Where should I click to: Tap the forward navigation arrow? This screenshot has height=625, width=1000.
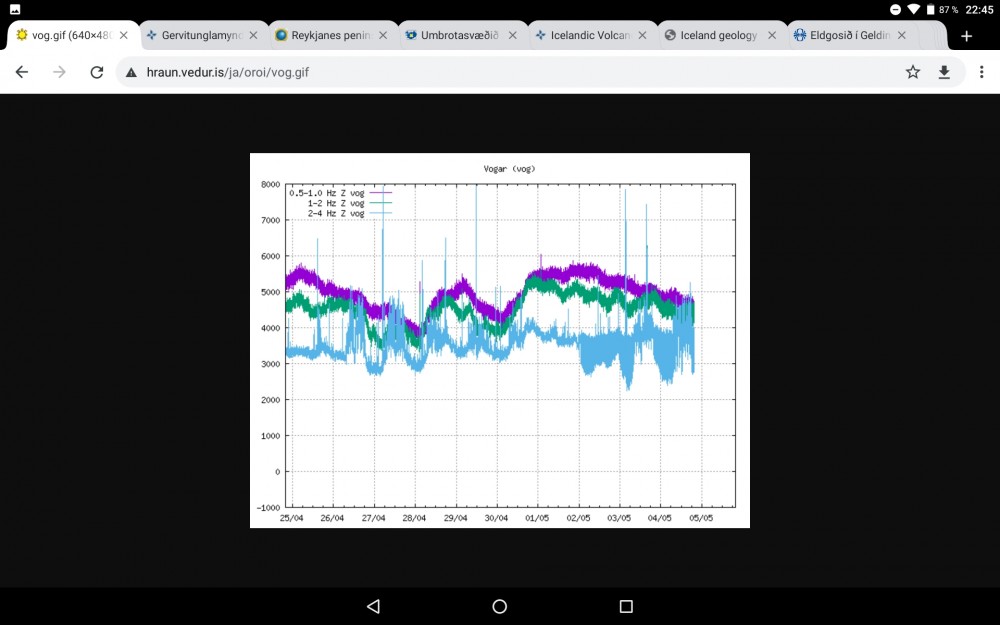coord(59,71)
